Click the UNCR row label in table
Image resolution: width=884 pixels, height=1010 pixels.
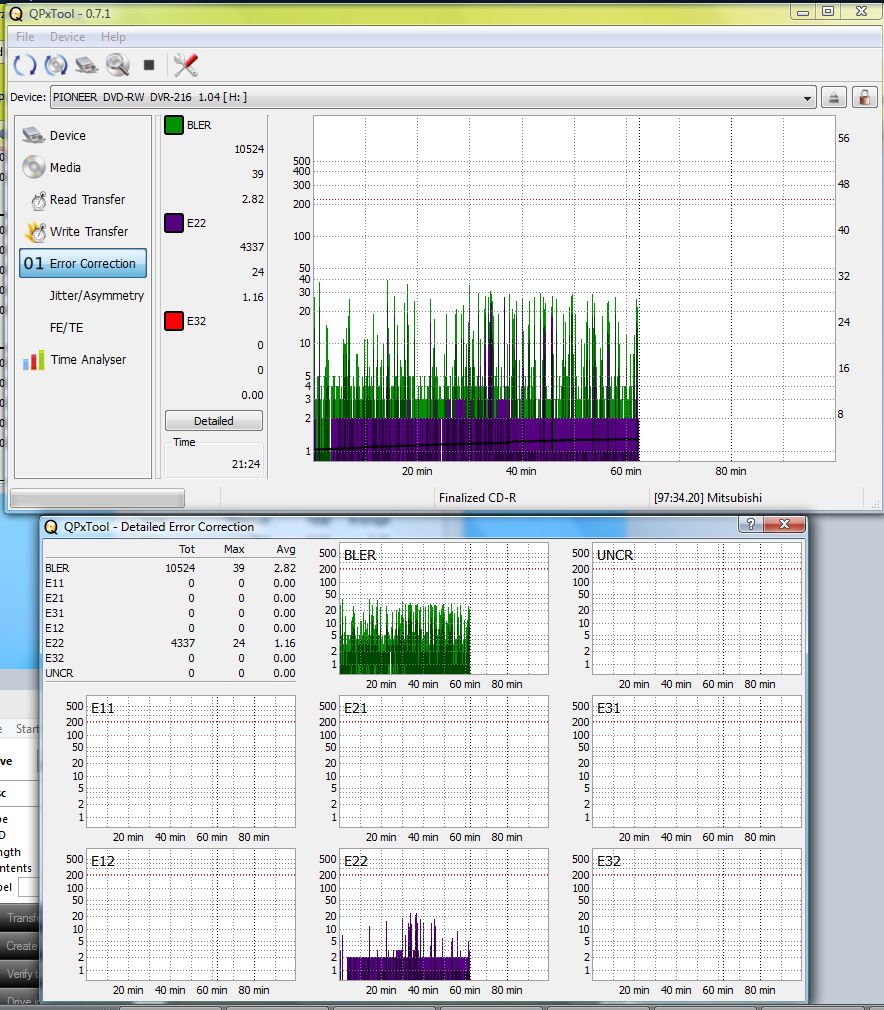click(59, 673)
